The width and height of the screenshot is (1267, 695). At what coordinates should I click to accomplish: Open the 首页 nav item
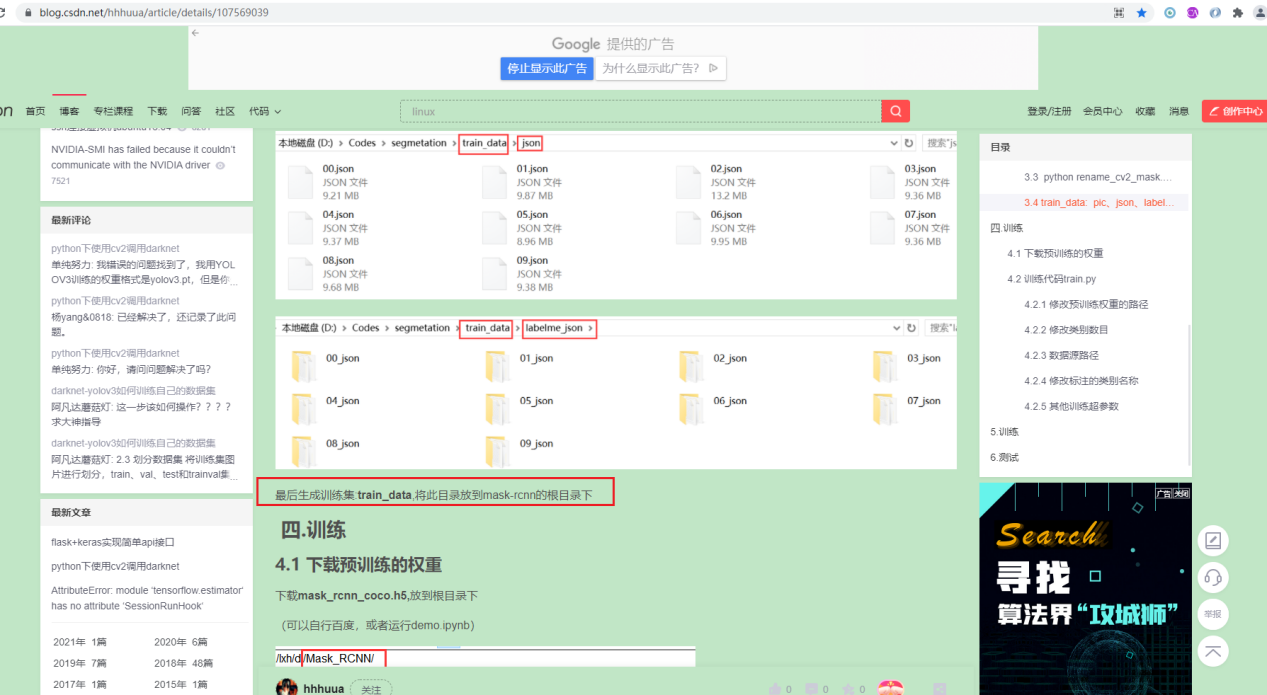point(35,111)
